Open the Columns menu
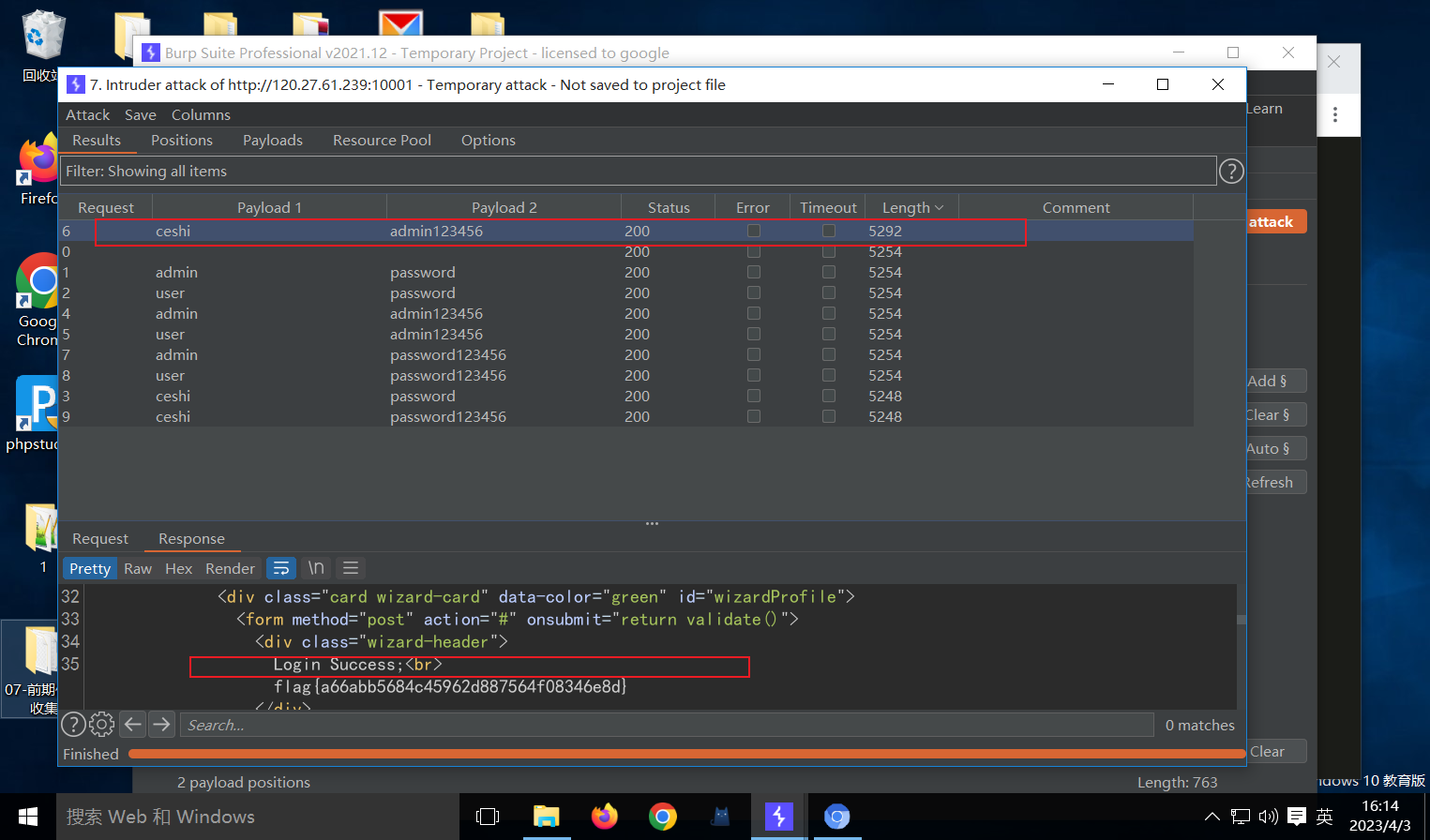The height and width of the screenshot is (840, 1430). coord(201,114)
